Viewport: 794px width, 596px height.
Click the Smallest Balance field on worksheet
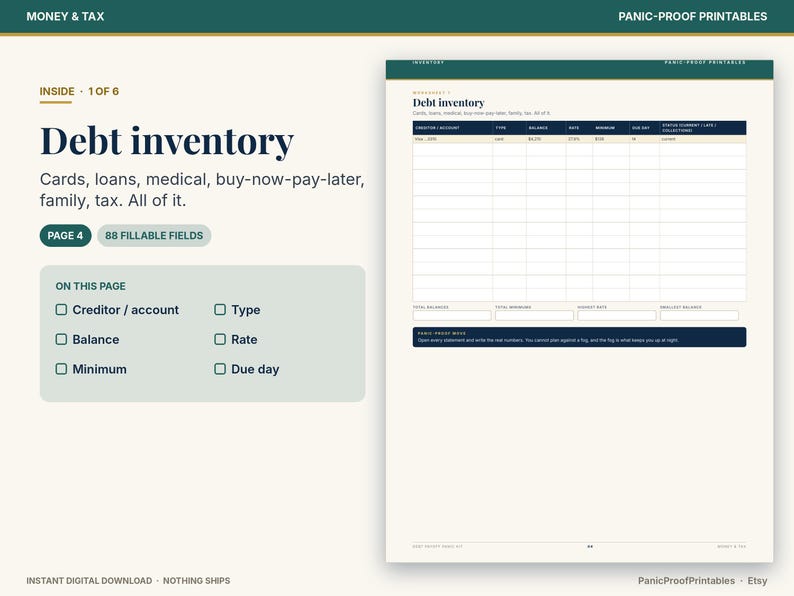point(699,315)
